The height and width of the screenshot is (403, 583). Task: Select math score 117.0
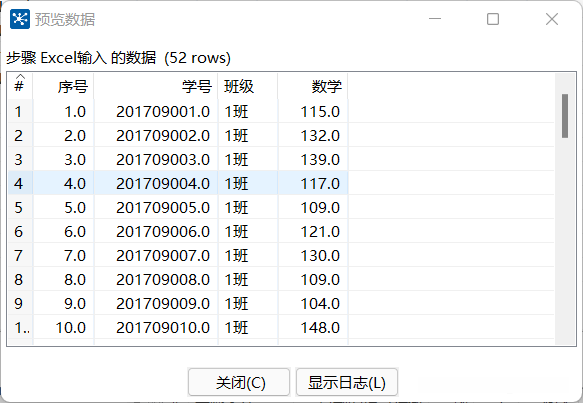313,184
